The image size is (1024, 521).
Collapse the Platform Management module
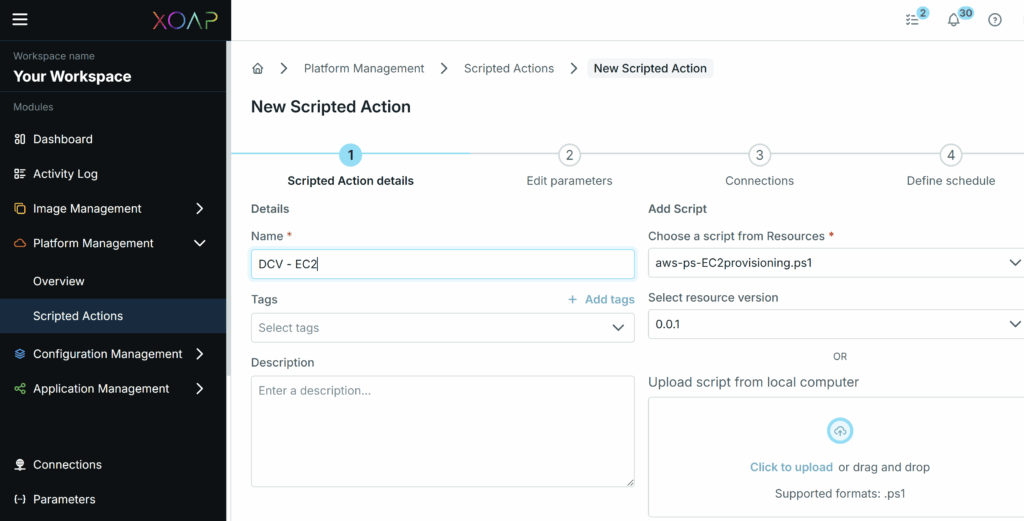tap(199, 243)
